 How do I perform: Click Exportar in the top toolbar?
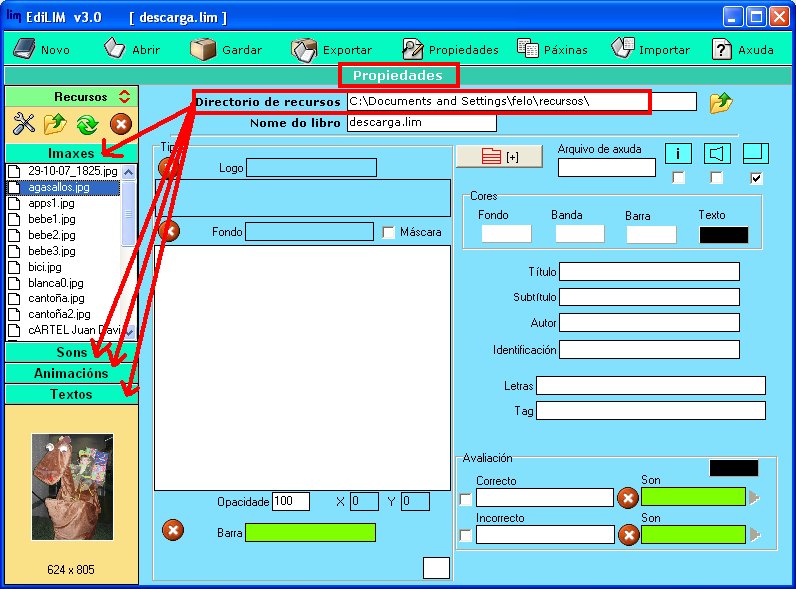(x=332, y=49)
